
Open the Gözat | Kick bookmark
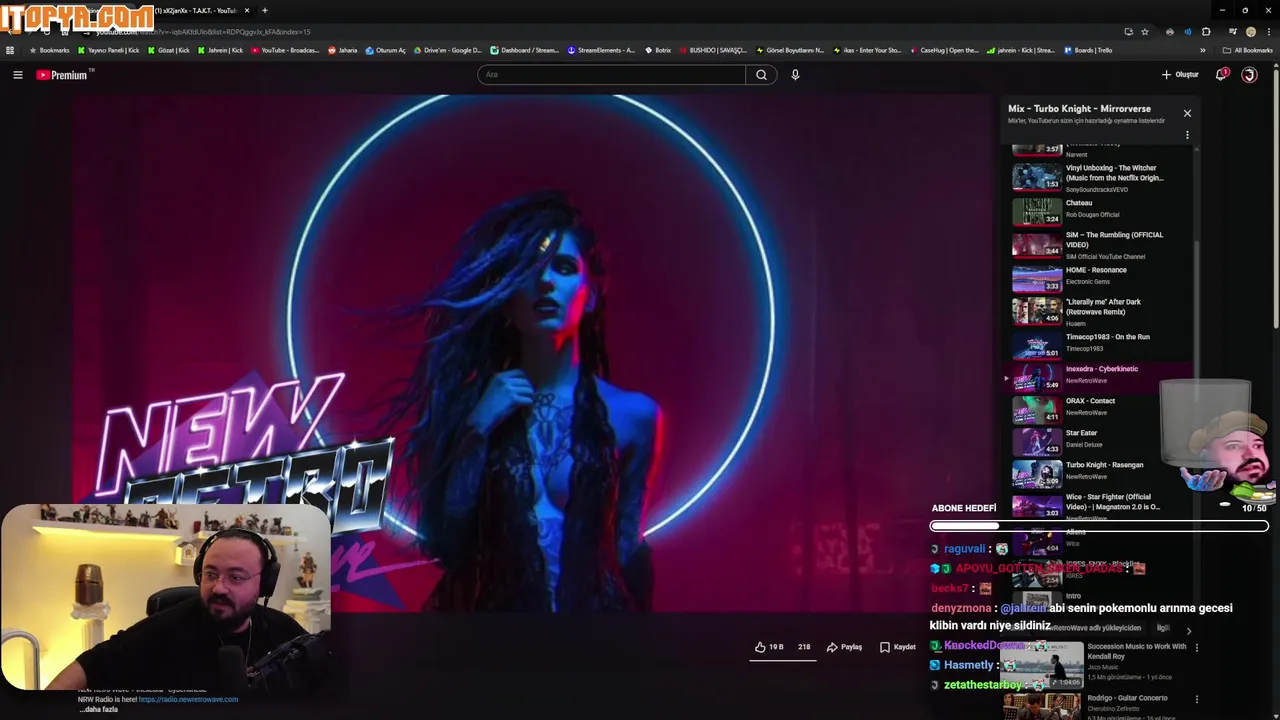tap(169, 50)
